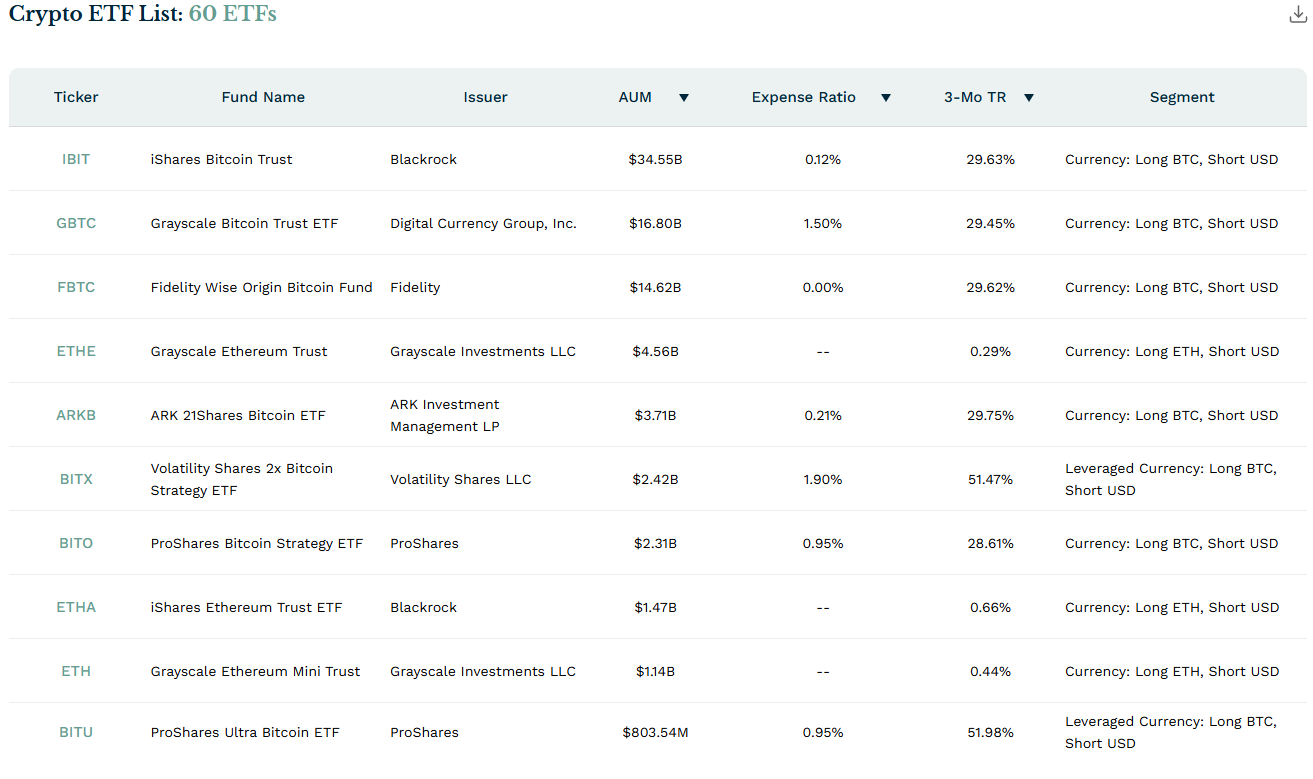Open the ETHA ticker link

76,607
